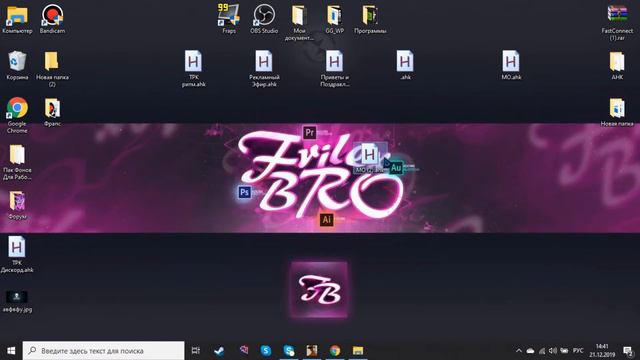Select the Программы folder

coord(370,19)
